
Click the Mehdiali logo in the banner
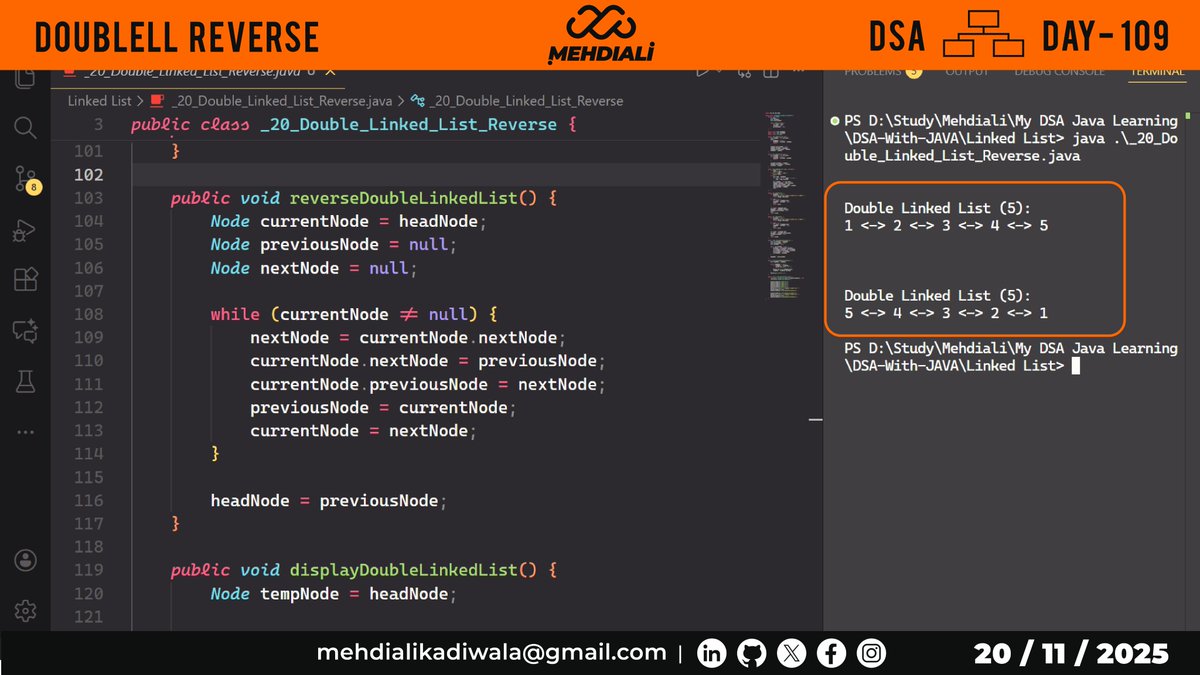(600, 35)
